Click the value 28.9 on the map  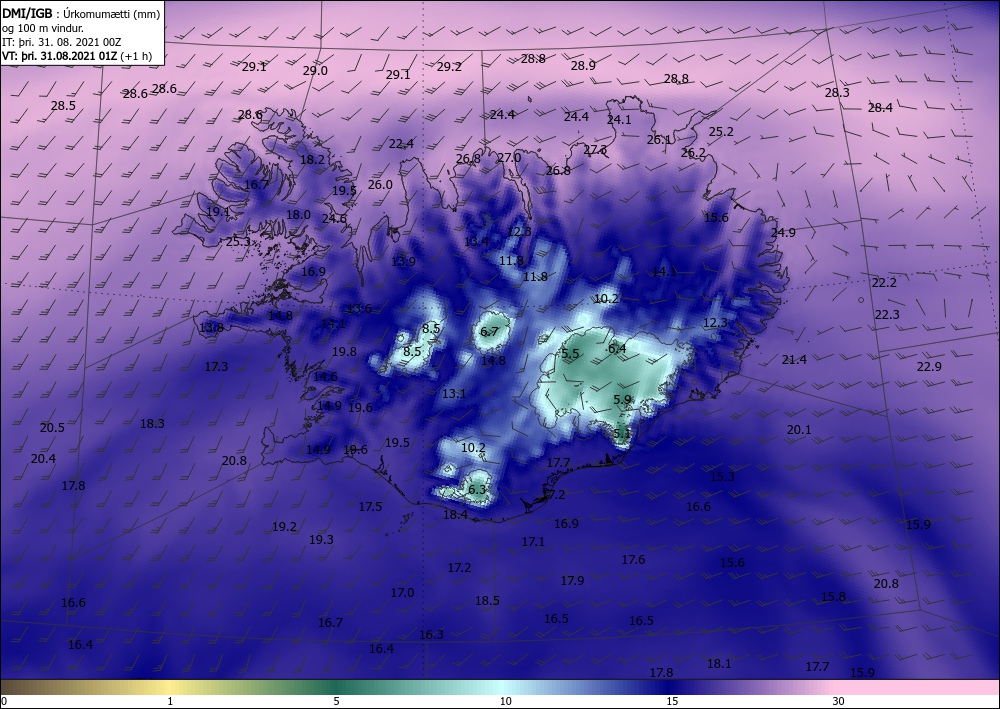[x=583, y=66]
